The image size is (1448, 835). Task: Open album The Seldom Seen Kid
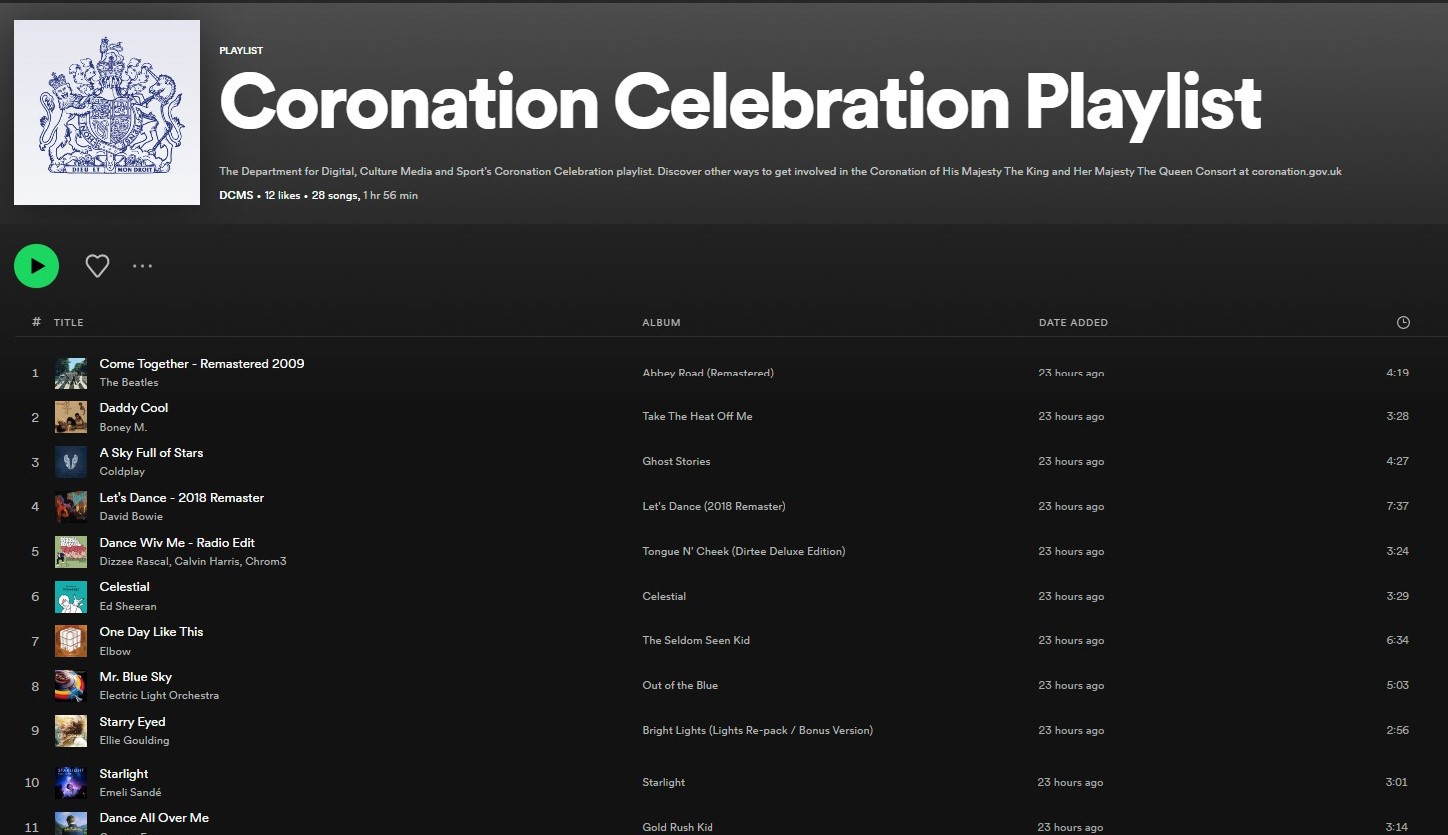click(696, 640)
